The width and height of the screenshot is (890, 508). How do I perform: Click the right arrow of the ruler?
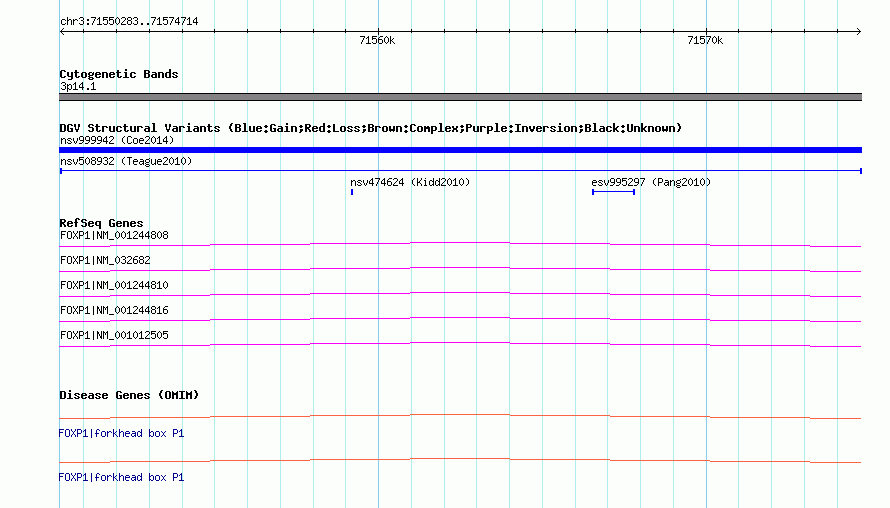(858, 32)
